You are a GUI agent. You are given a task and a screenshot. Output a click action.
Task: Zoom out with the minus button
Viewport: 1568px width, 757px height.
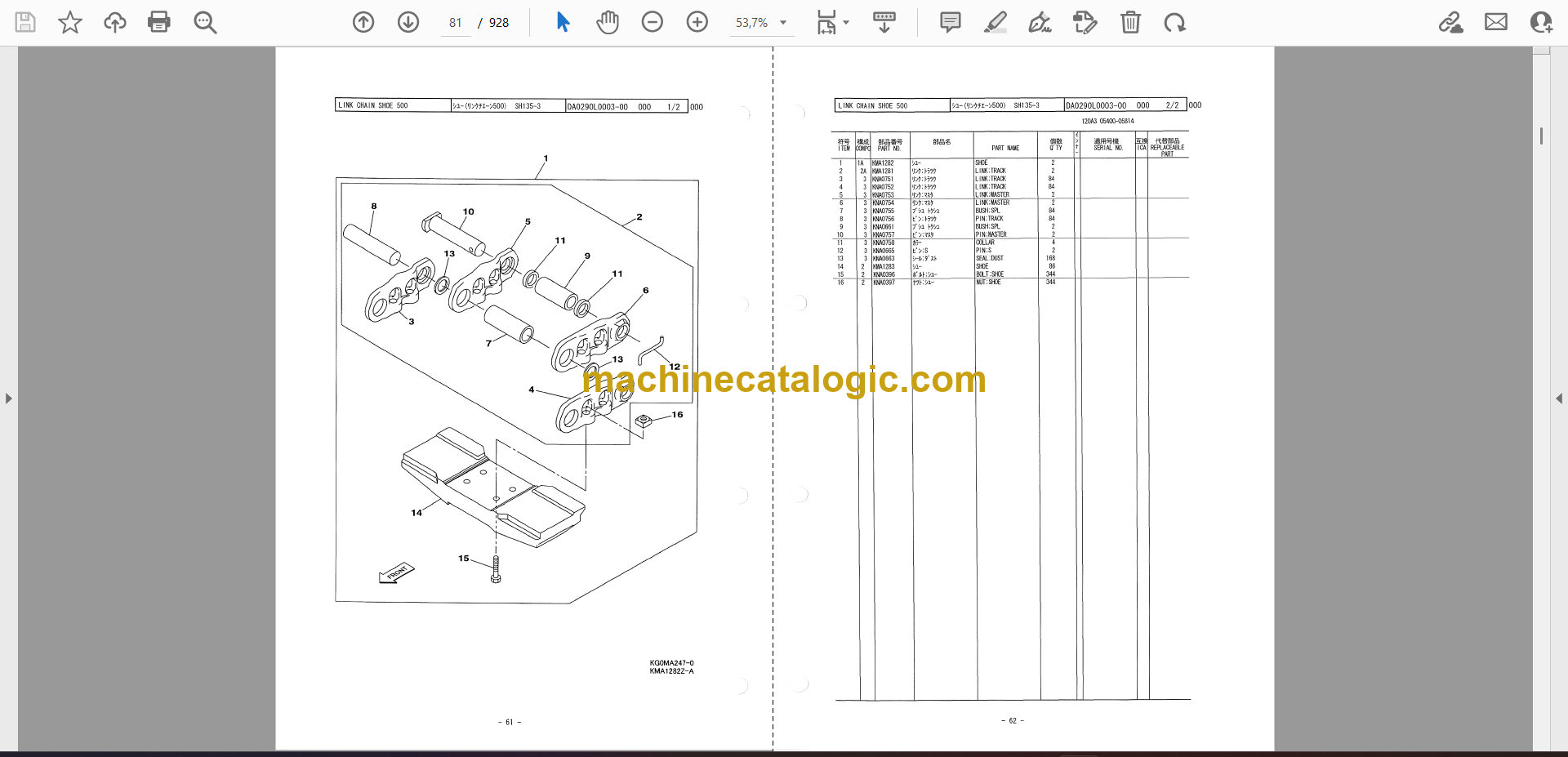click(x=653, y=22)
